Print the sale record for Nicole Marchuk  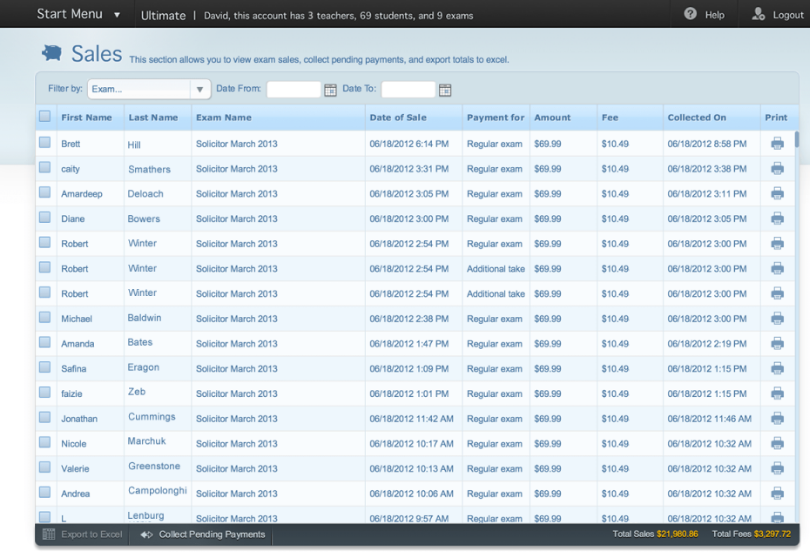pos(777,443)
